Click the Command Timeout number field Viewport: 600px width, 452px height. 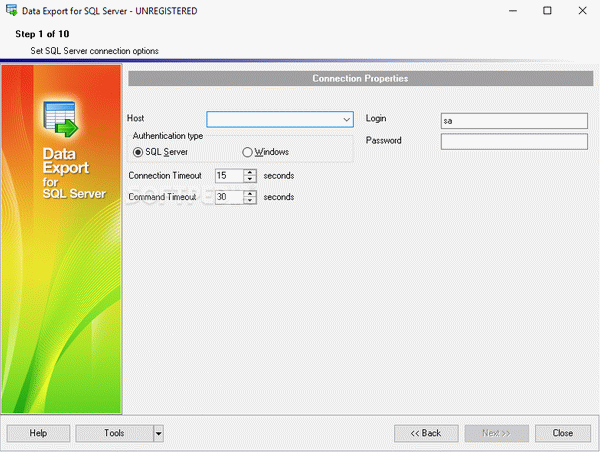[229, 197]
